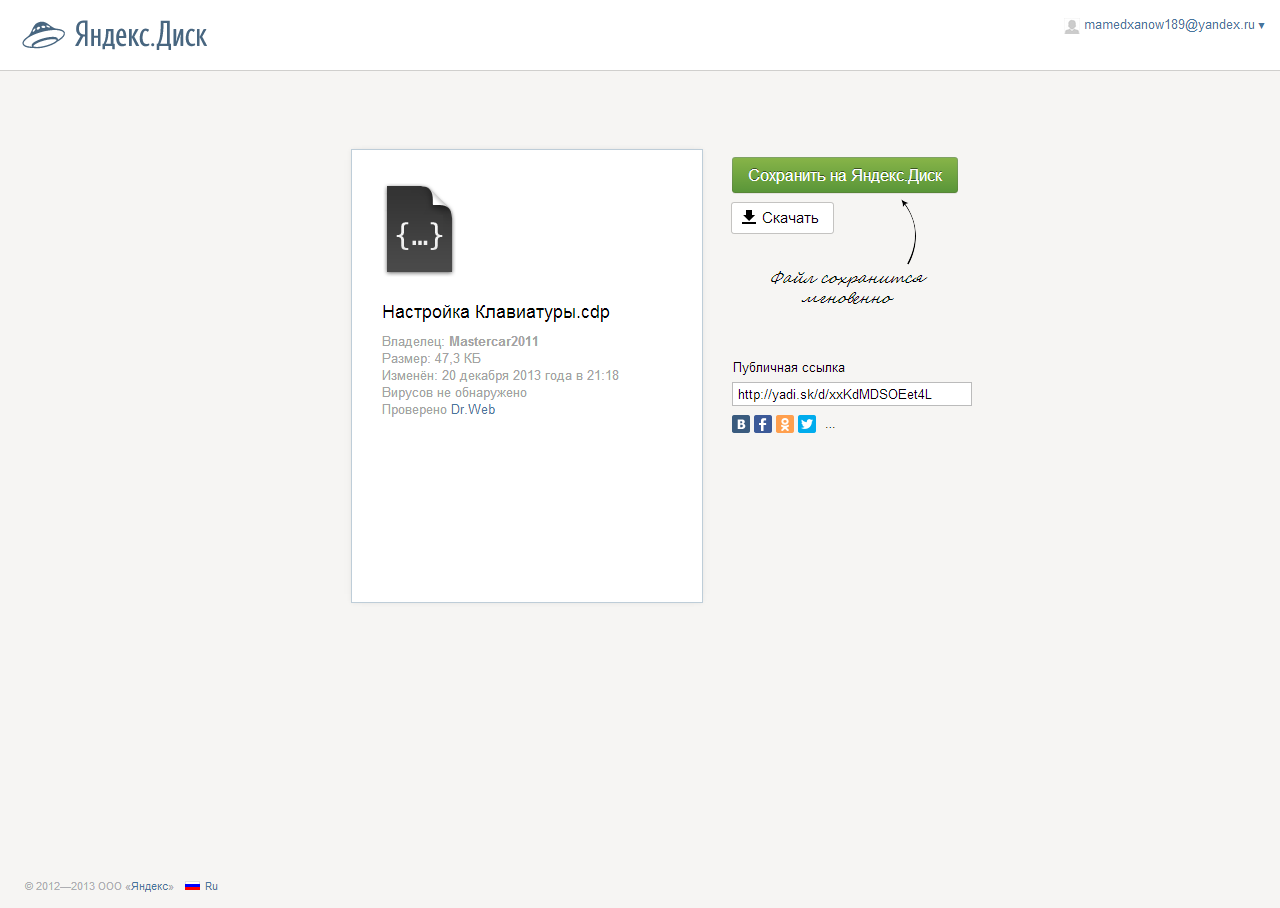Click the Размер: 47,3 КБ text
The image size is (1280, 908).
(x=432, y=358)
